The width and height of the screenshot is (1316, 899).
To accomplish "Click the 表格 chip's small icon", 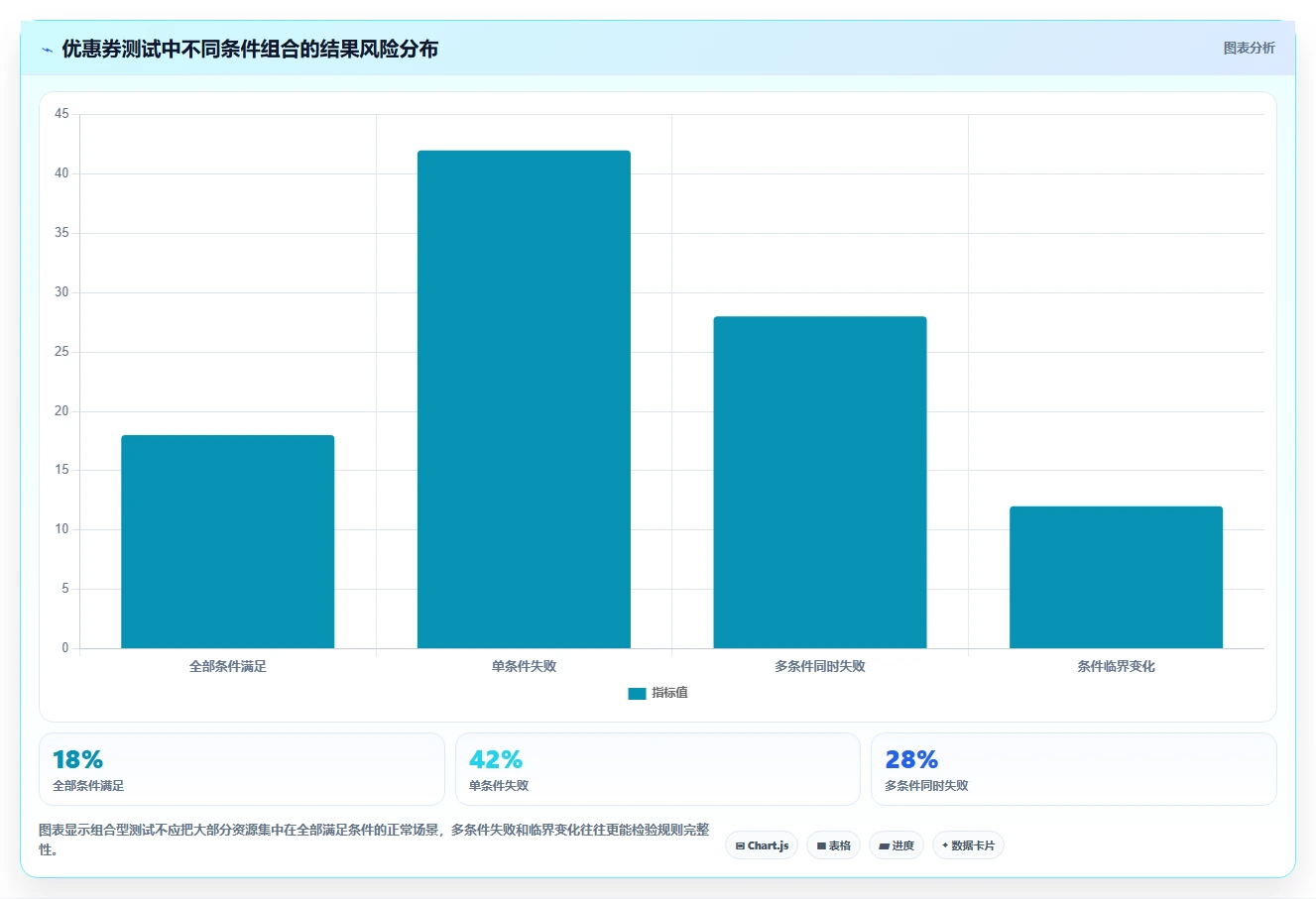I will (x=821, y=846).
